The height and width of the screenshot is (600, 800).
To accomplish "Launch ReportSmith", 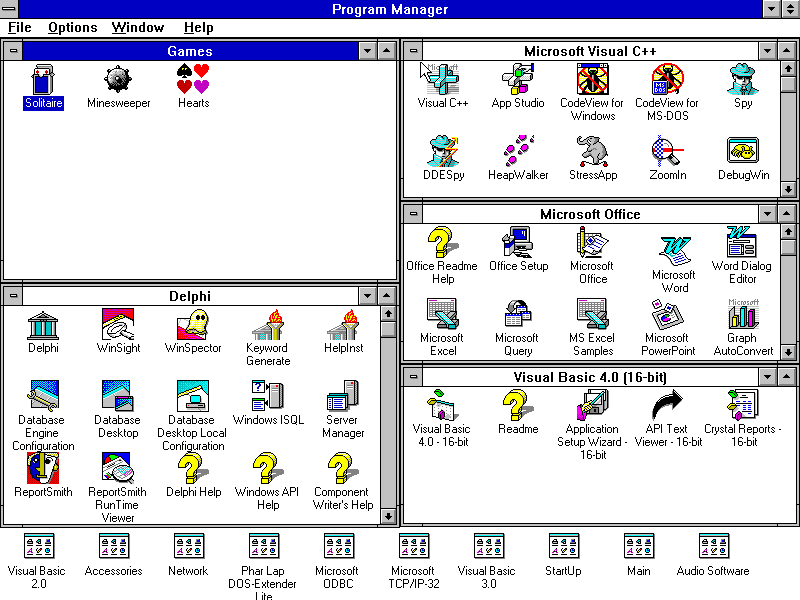I will 42,468.
